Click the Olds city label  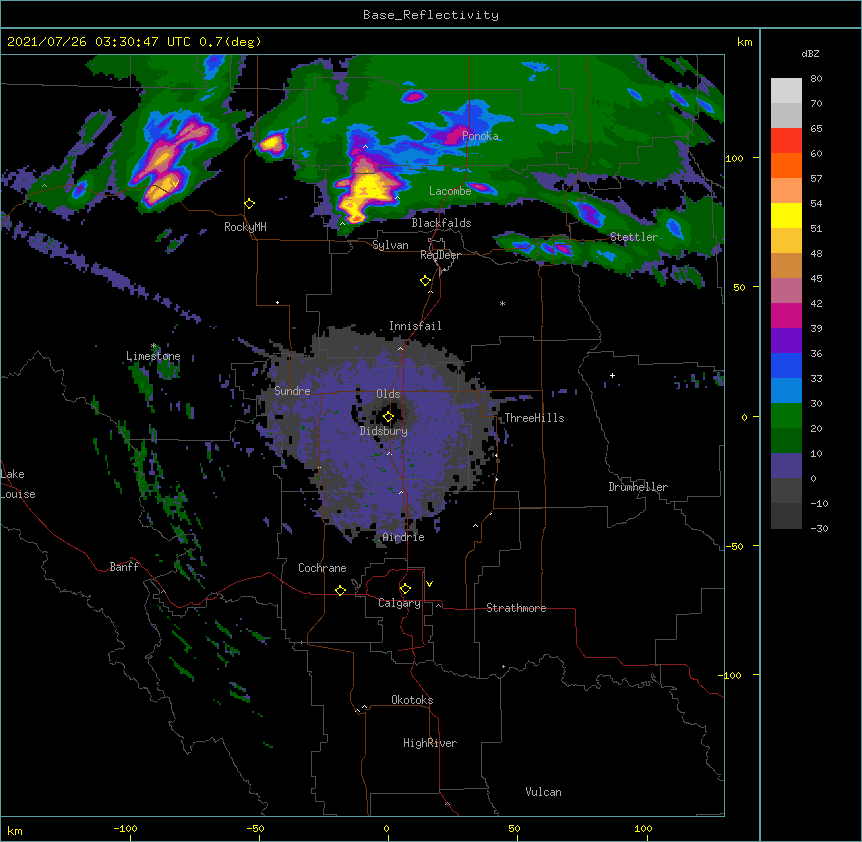[x=388, y=394]
